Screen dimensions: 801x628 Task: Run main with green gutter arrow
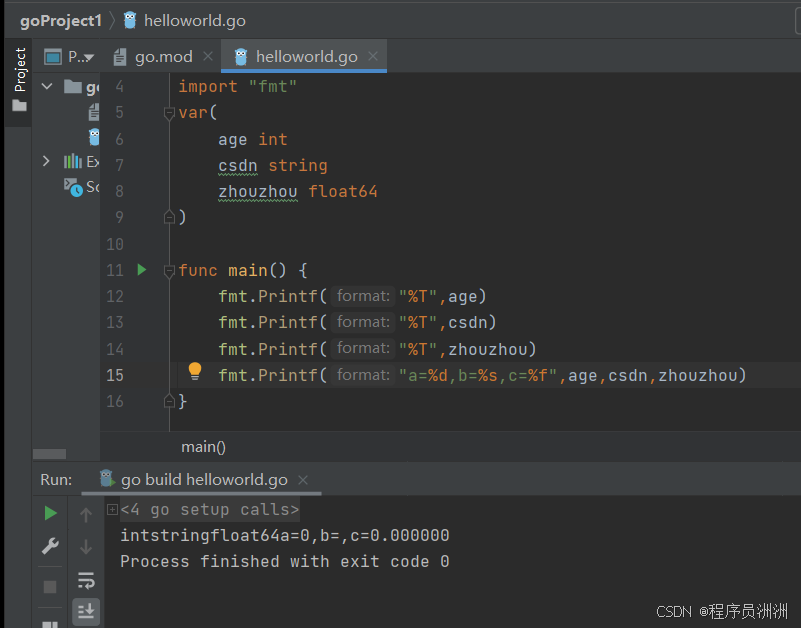(142, 270)
